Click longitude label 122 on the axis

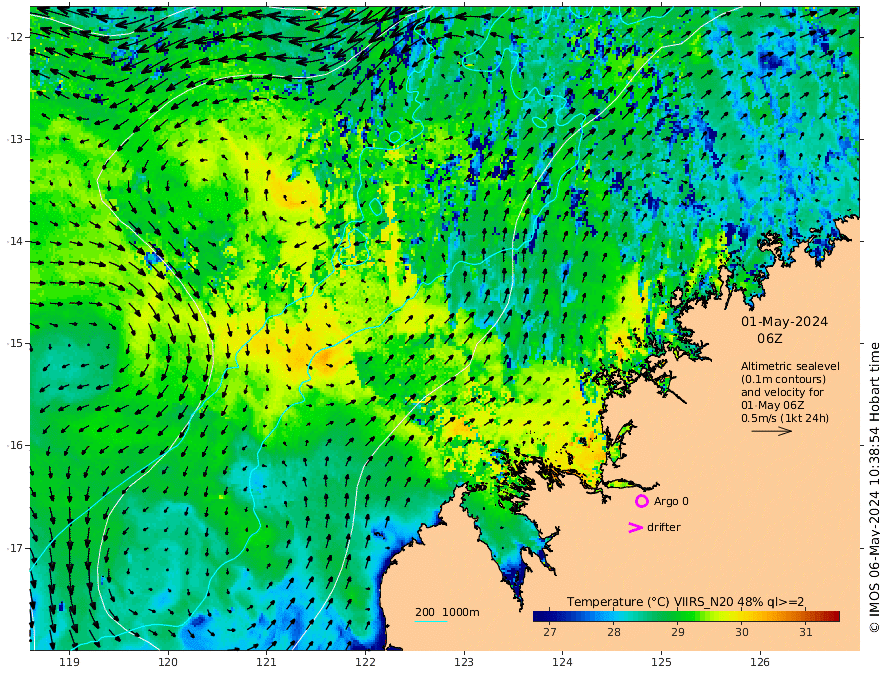(x=365, y=662)
